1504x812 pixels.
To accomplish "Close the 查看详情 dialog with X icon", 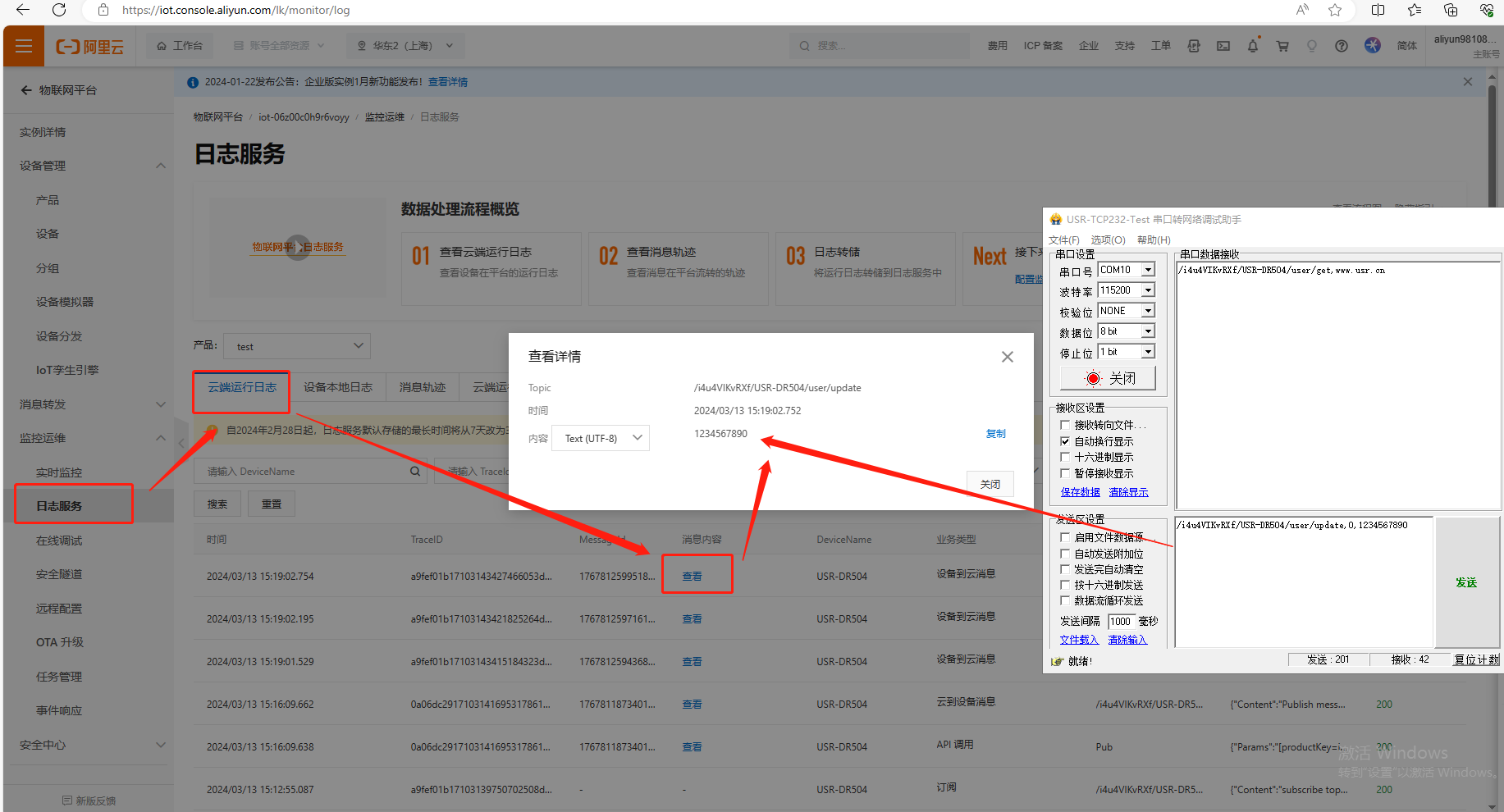I will (x=1007, y=357).
